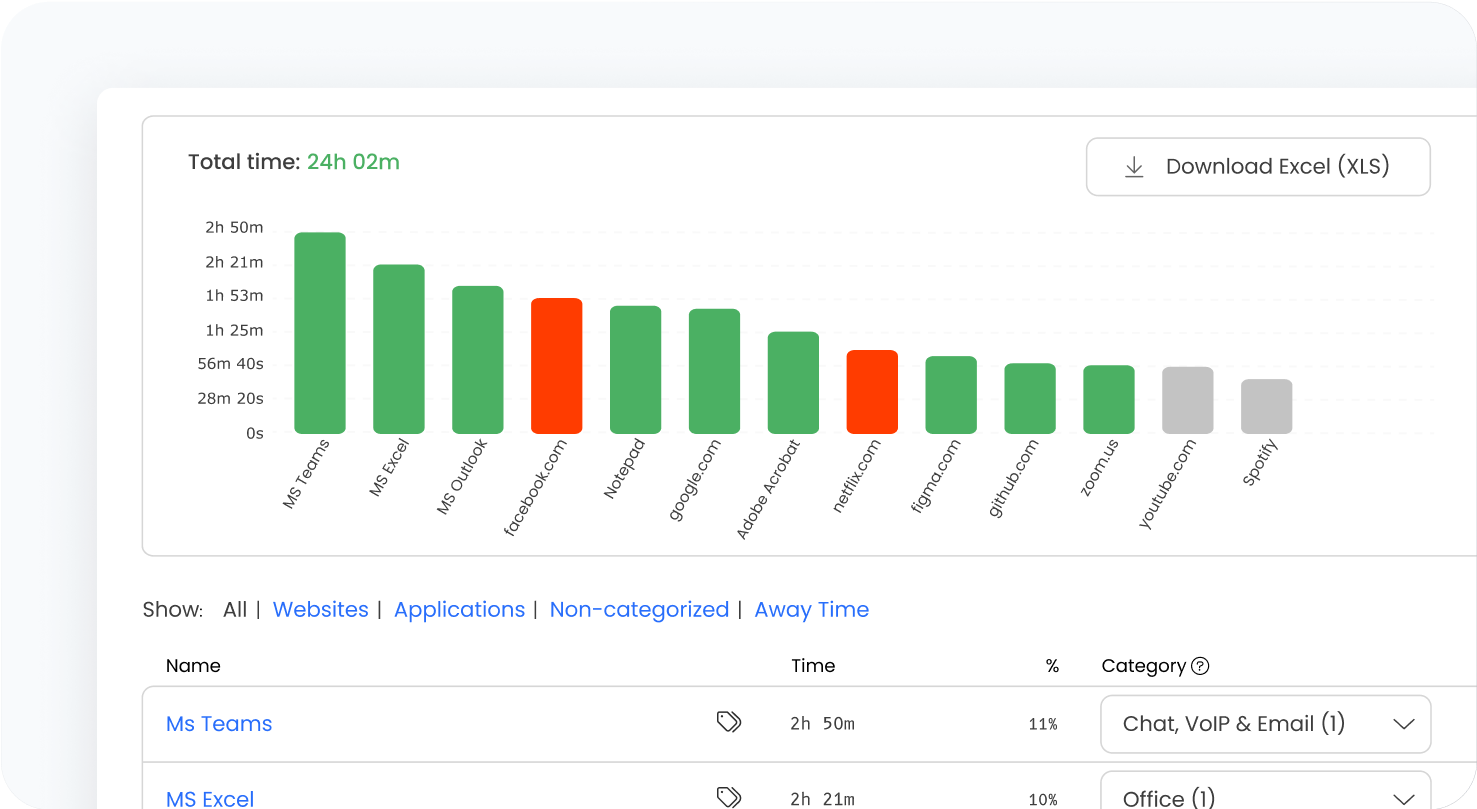This screenshot has width=1477, height=809.
Task: Download Excel (XLS) report
Action: coord(1257,167)
